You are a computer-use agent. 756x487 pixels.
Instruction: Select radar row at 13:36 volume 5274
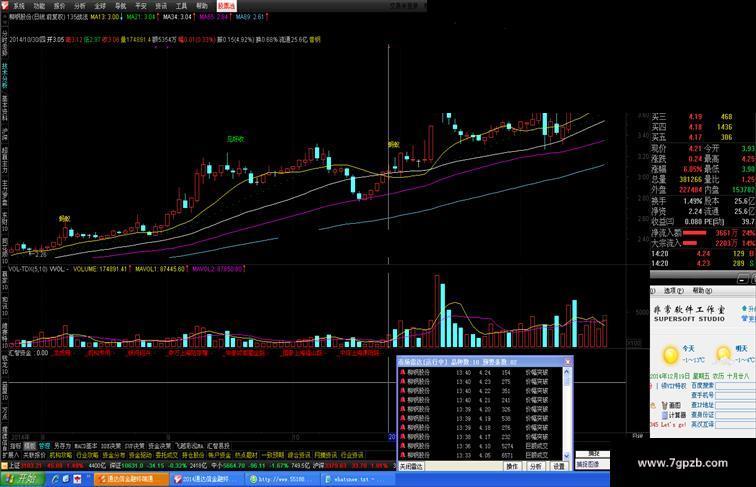(480, 446)
